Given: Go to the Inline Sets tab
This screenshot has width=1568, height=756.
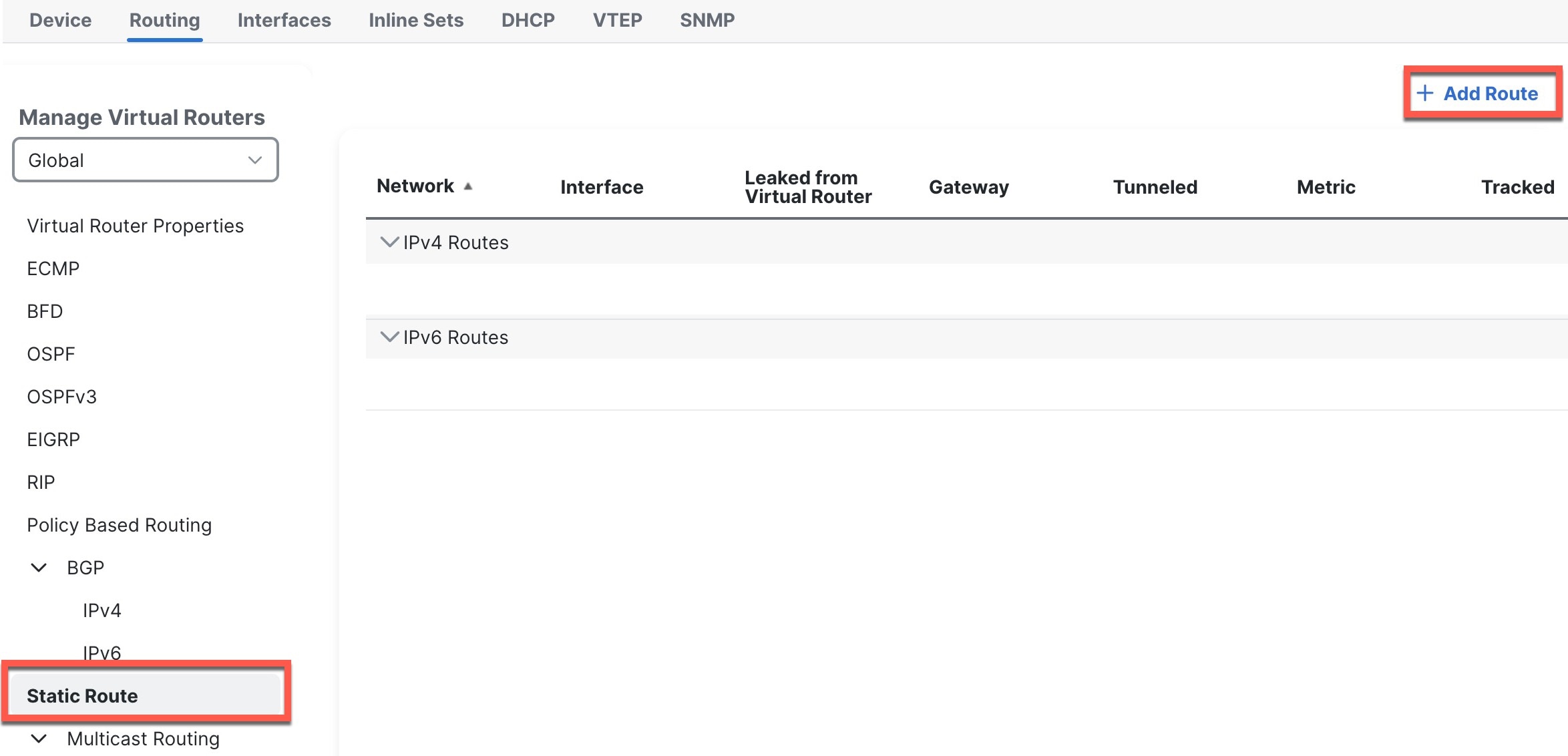Looking at the screenshot, I should click(x=415, y=20).
